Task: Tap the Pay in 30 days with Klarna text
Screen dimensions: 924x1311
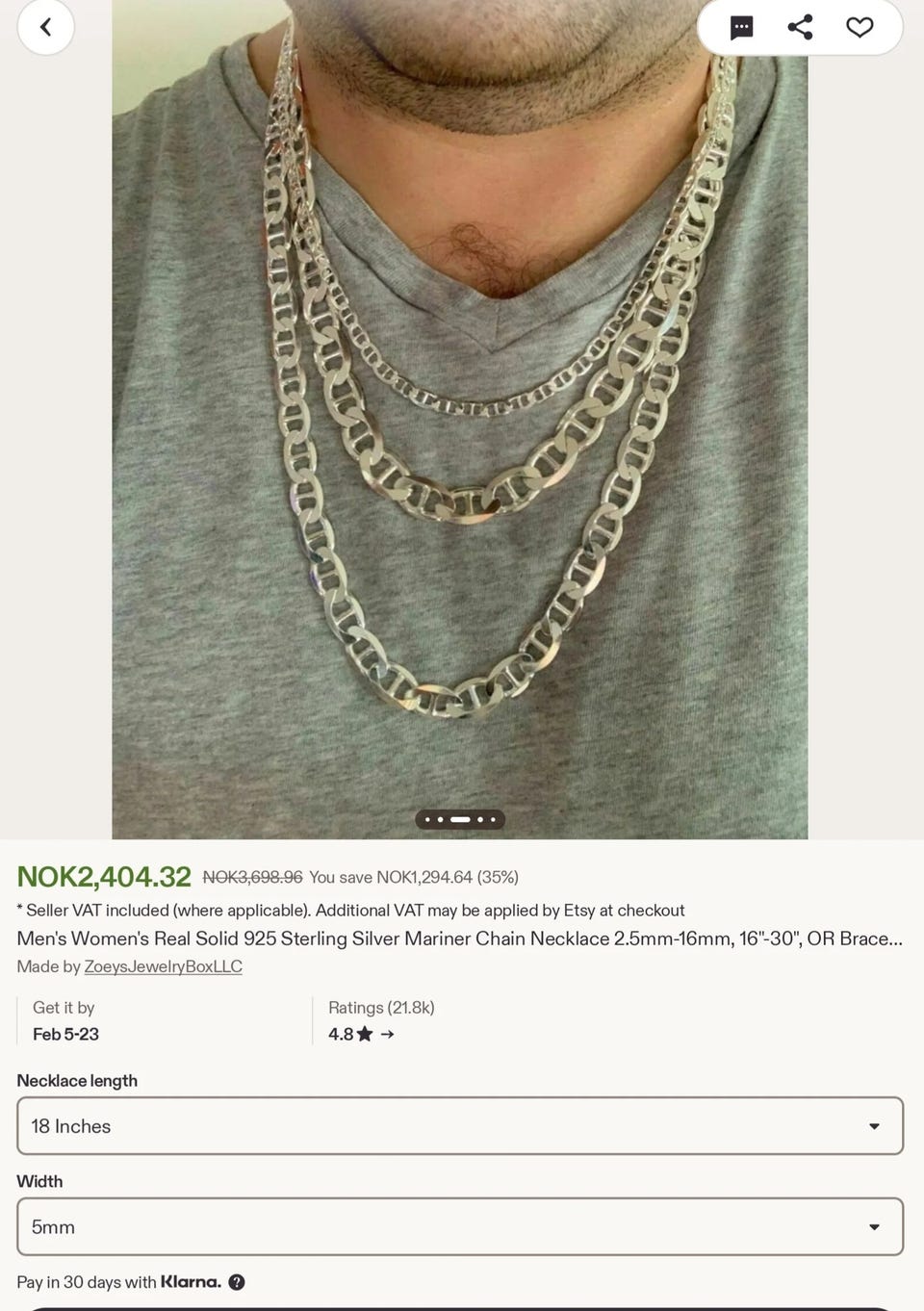Action: click(x=118, y=1282)
